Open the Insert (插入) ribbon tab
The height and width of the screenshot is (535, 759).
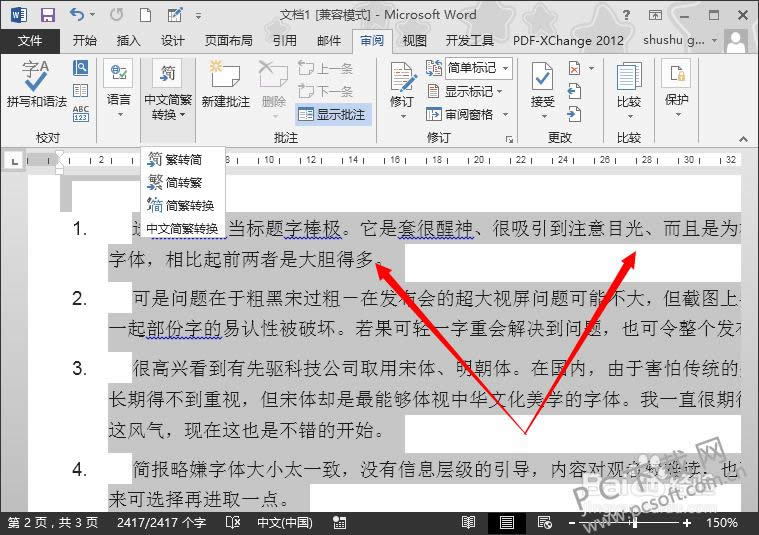pos(128,41)
